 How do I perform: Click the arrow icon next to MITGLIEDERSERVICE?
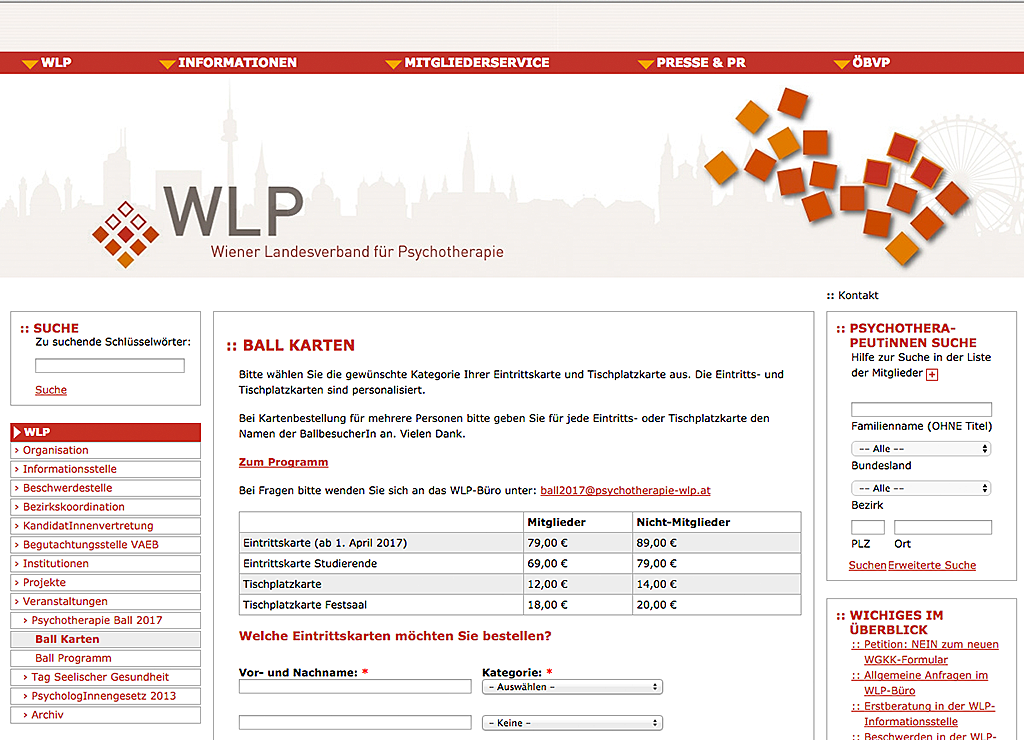pos(393,63)
